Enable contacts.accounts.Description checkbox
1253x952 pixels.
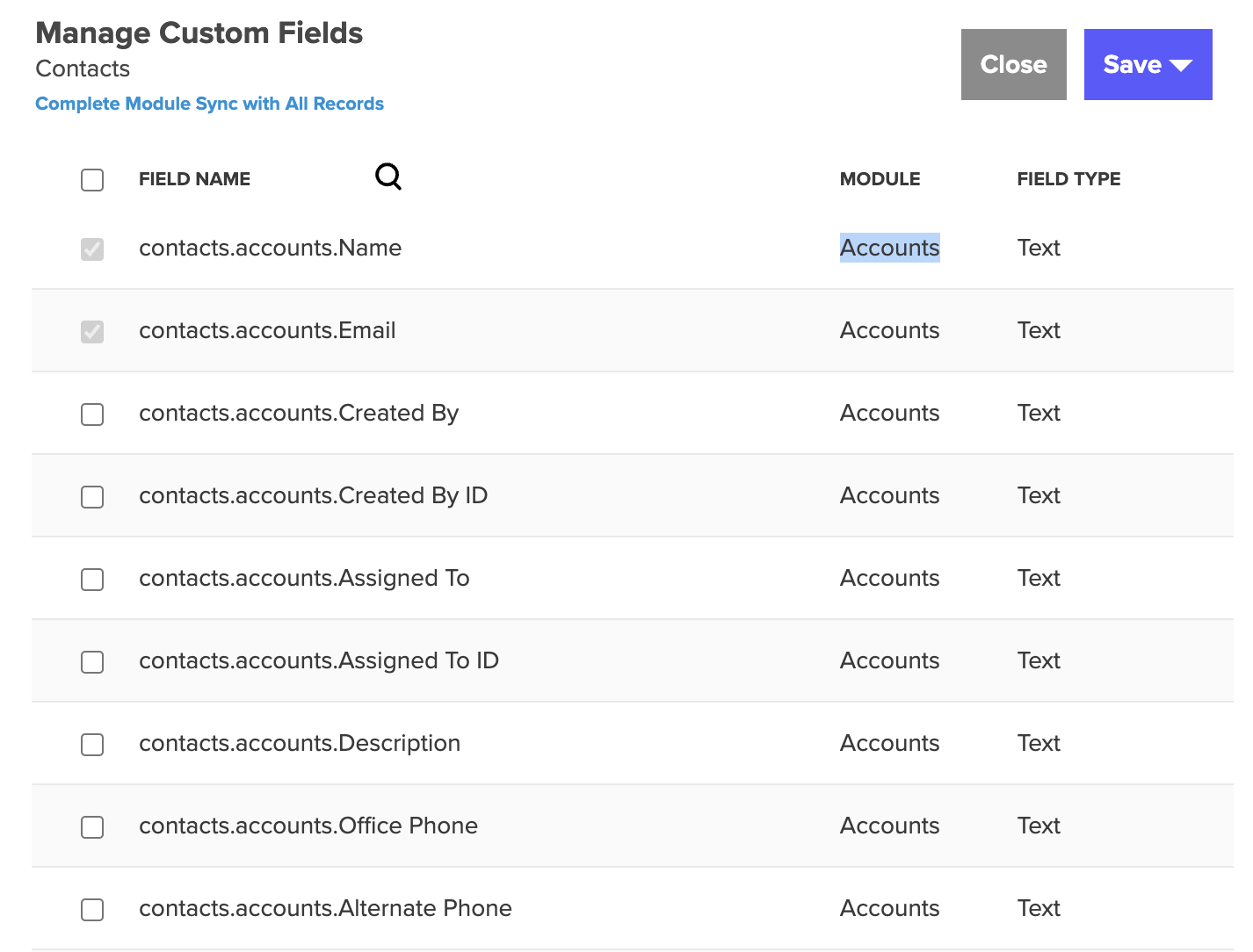[92, 745]
